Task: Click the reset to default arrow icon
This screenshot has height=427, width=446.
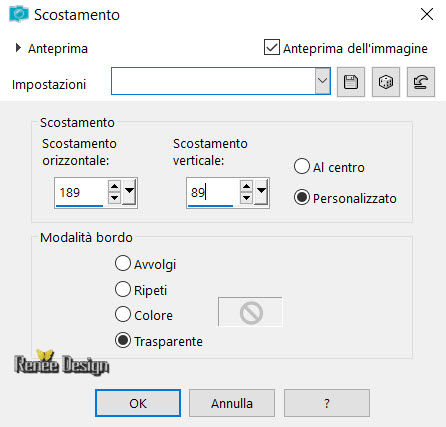Action: tap(421, 82)
